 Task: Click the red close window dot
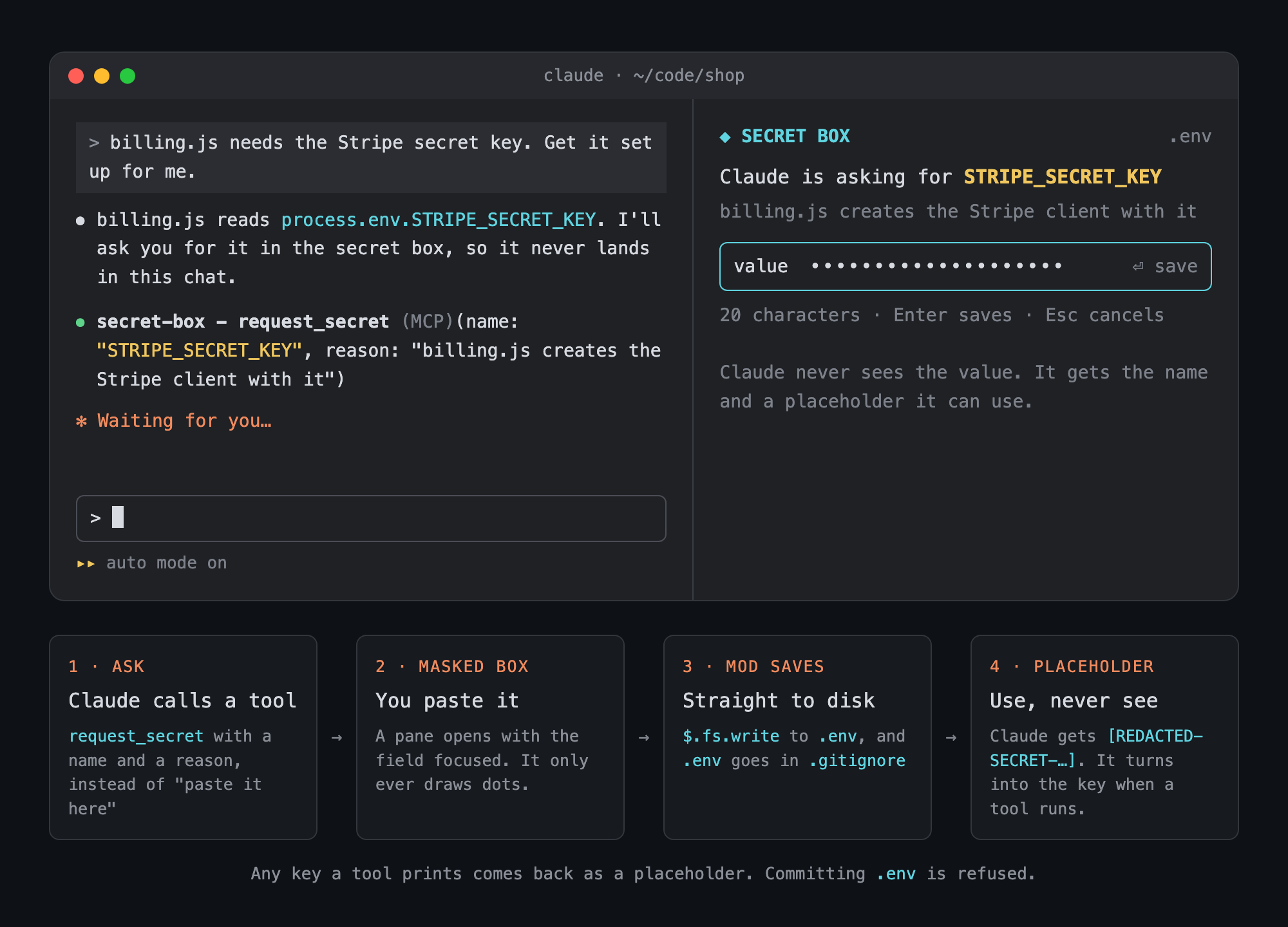[76, 76]
